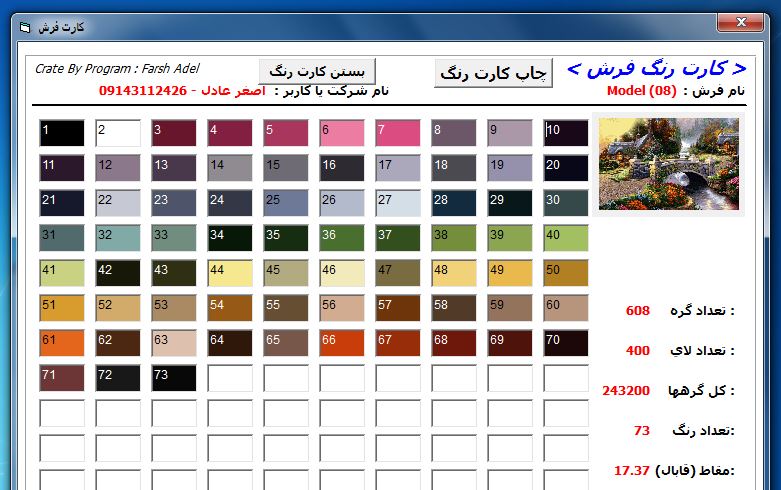The height and width of the screenshot is (490, 781).
Task: Choose maroon color swatch number 4
Action: 230,134
